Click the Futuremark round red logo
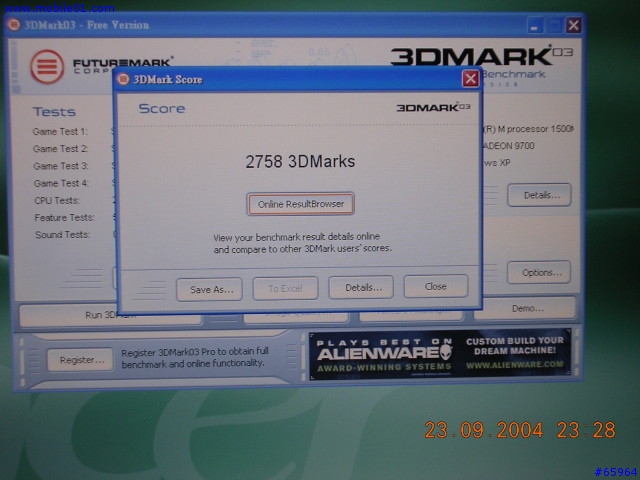 point(47,67)
